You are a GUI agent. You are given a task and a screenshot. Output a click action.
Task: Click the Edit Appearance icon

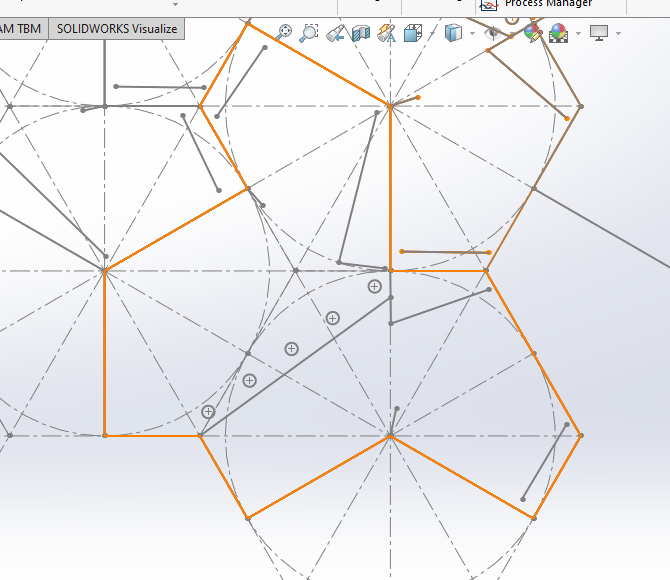coord(533,33)
